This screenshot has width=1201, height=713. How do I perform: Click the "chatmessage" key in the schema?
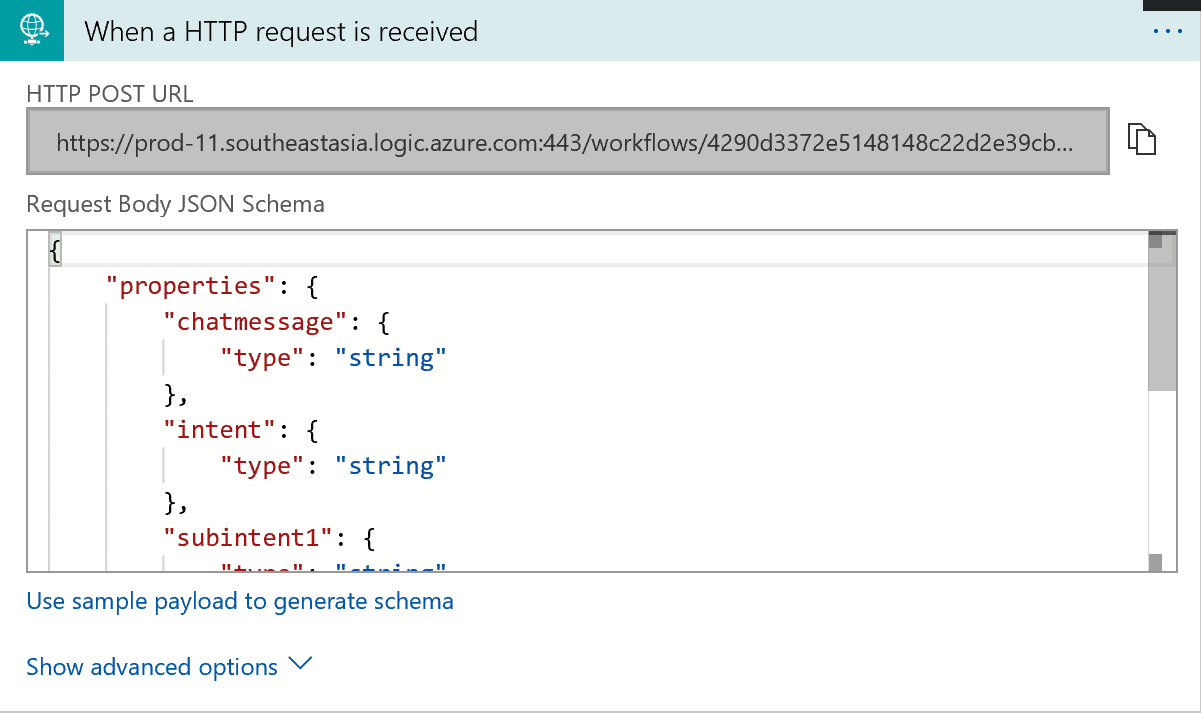coord(255,322)
